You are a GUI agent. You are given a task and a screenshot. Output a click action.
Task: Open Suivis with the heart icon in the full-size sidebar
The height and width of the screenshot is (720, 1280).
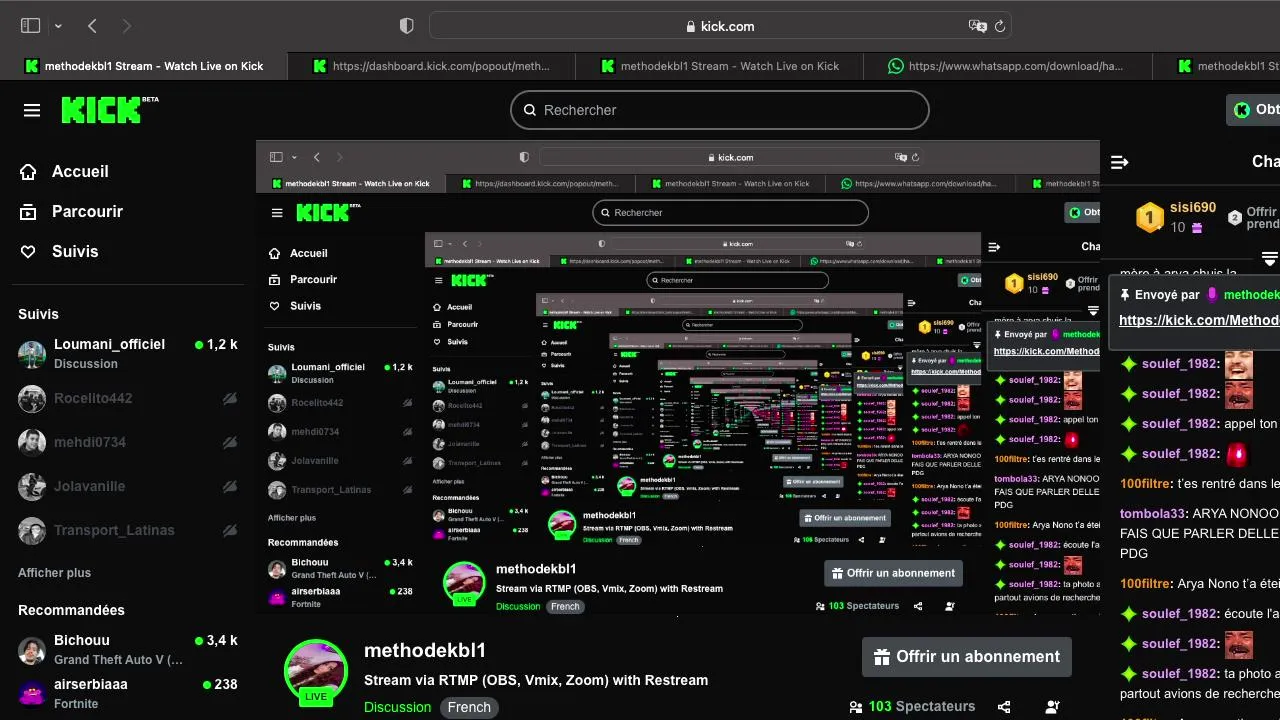tap(75, 251)
